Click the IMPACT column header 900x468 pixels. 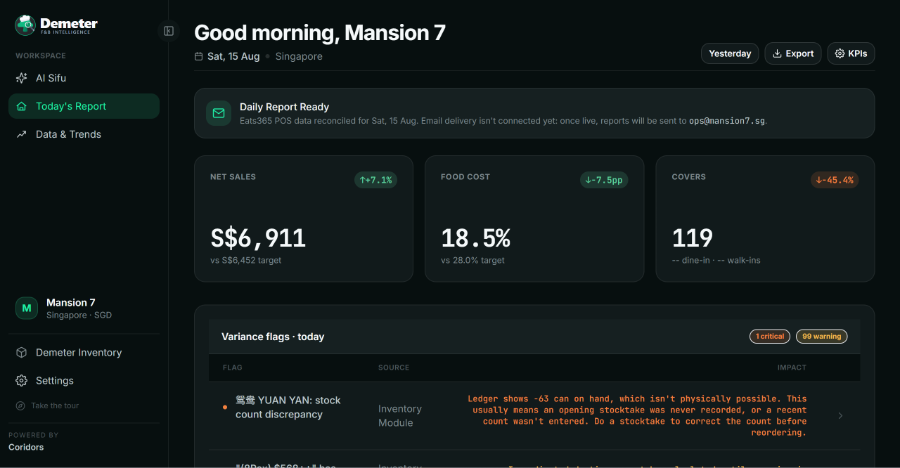pos(792,368)
